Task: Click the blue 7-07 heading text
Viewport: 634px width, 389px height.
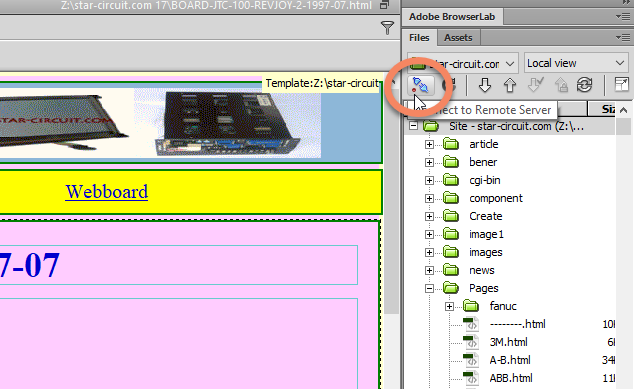Action: click(x=30, y=265)
